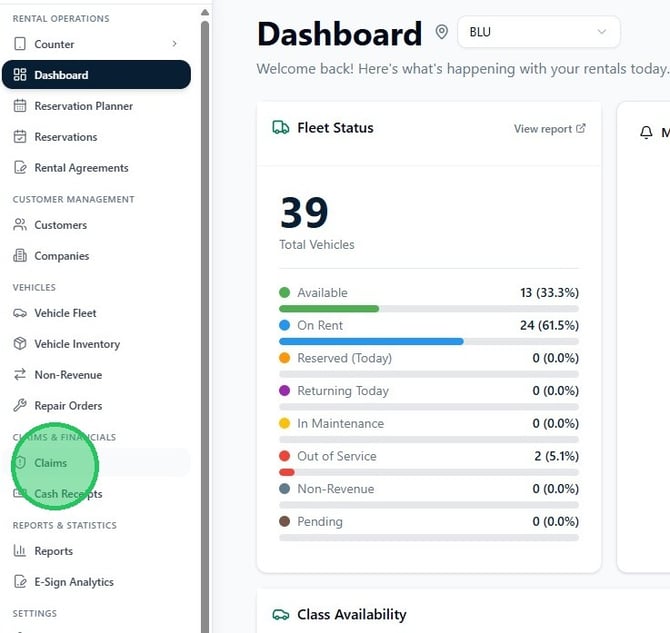Viewport: 670px width, 633px height.
Task: Open the Reports page
Action: click(x=96, y=551)
